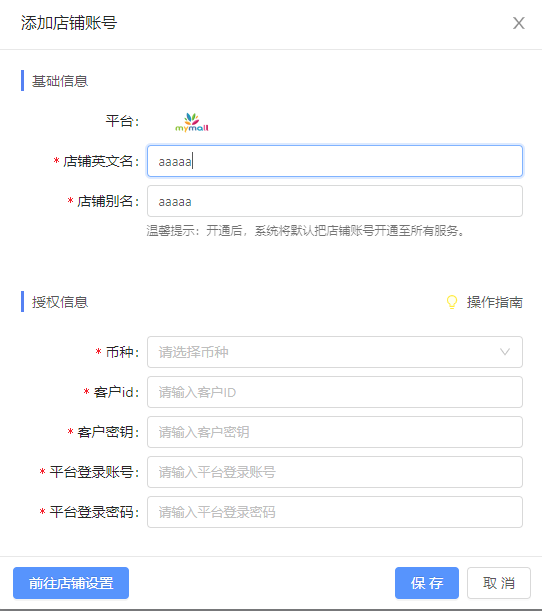Cancel with the 取消 button
This screenshot has width=542, height=611.
pos(499,583)
